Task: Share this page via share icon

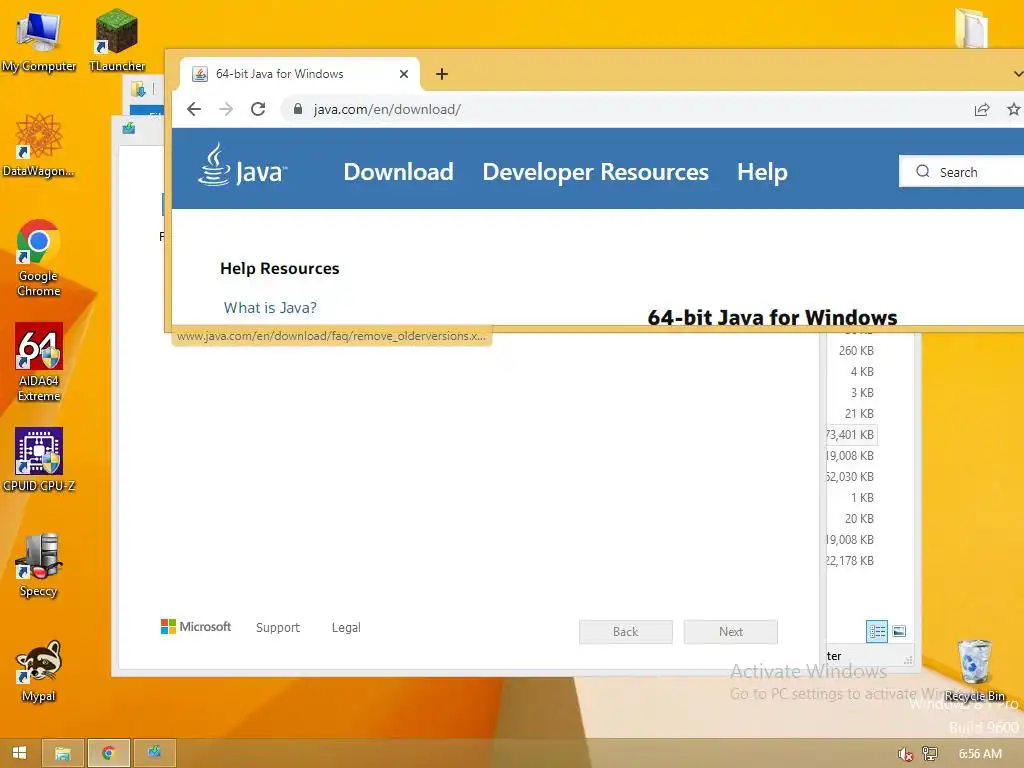Action: click(982, 109)
